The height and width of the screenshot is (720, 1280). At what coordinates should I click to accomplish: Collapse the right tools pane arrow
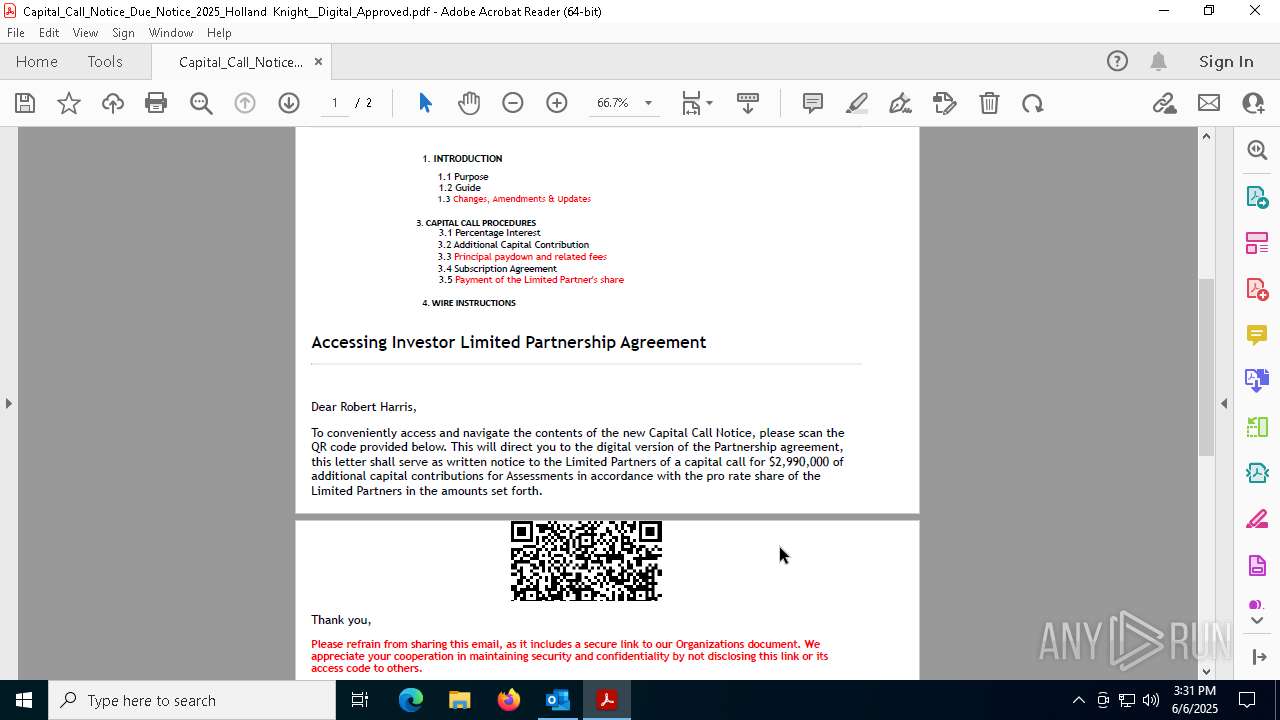(x=1224, y=403)
